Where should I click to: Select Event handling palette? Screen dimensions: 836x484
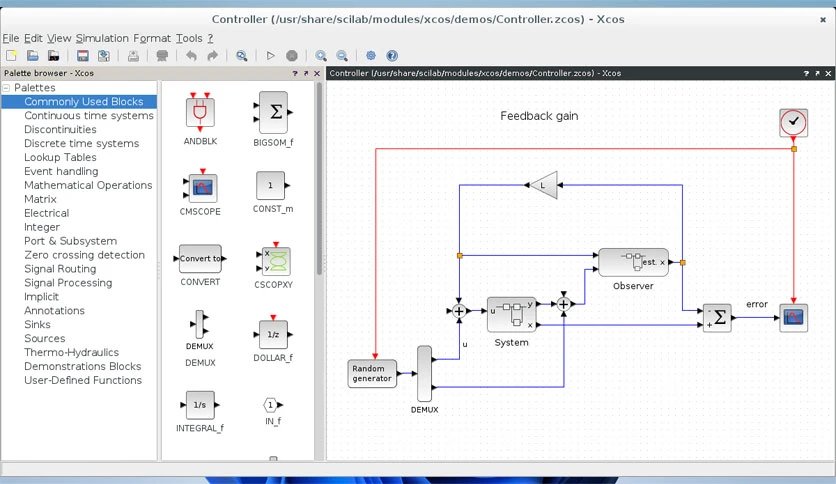pyautogui.click(x=61, y=171)
